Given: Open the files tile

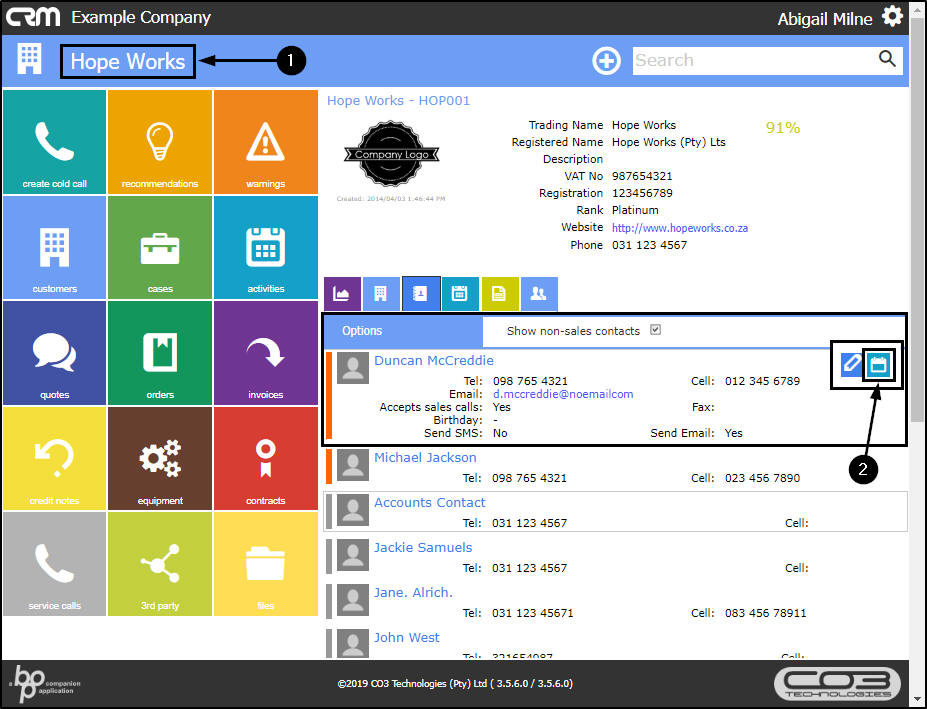Looking at the screenshot, I should [x=265, y=564].
